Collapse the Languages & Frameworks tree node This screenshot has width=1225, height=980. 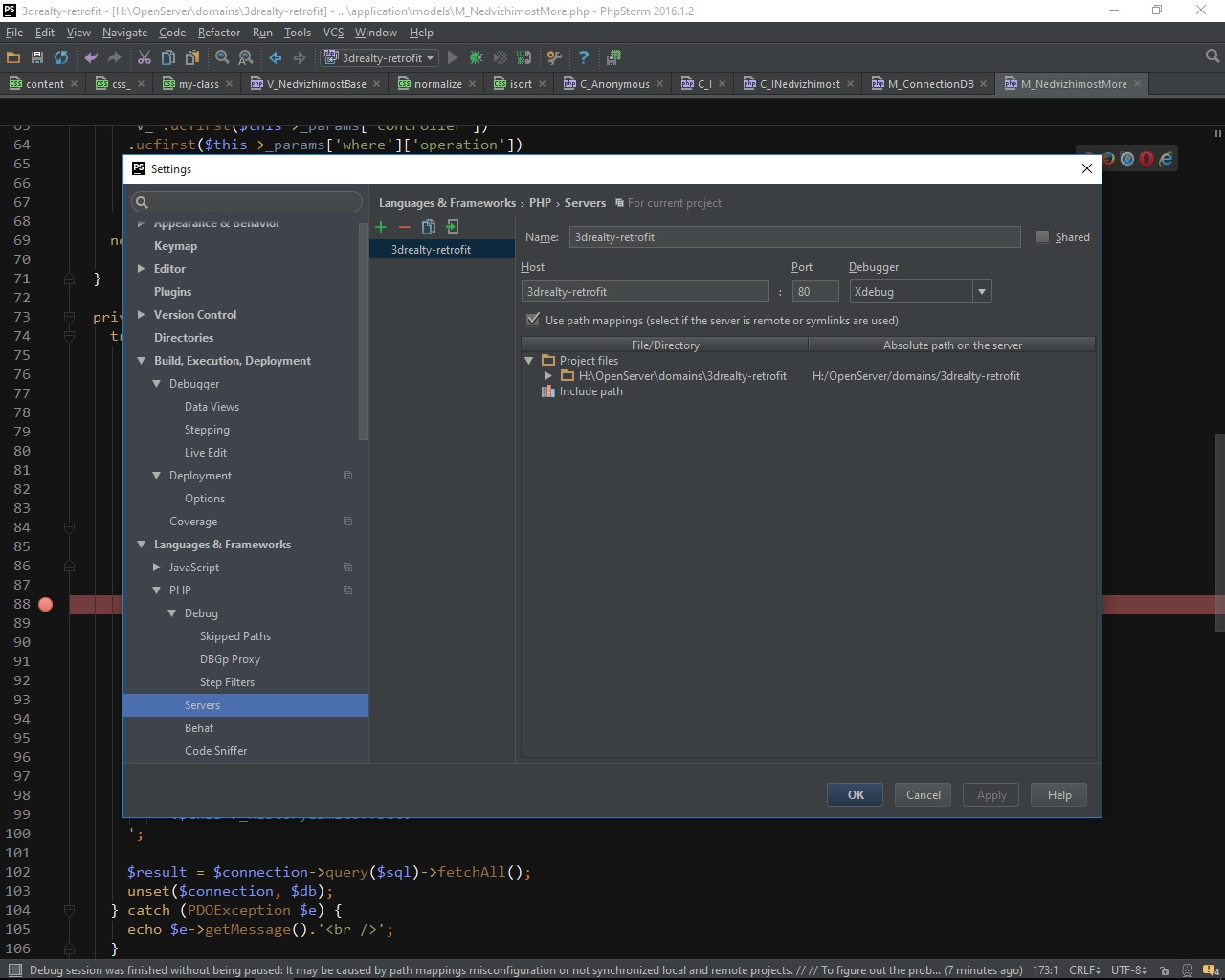142,545
